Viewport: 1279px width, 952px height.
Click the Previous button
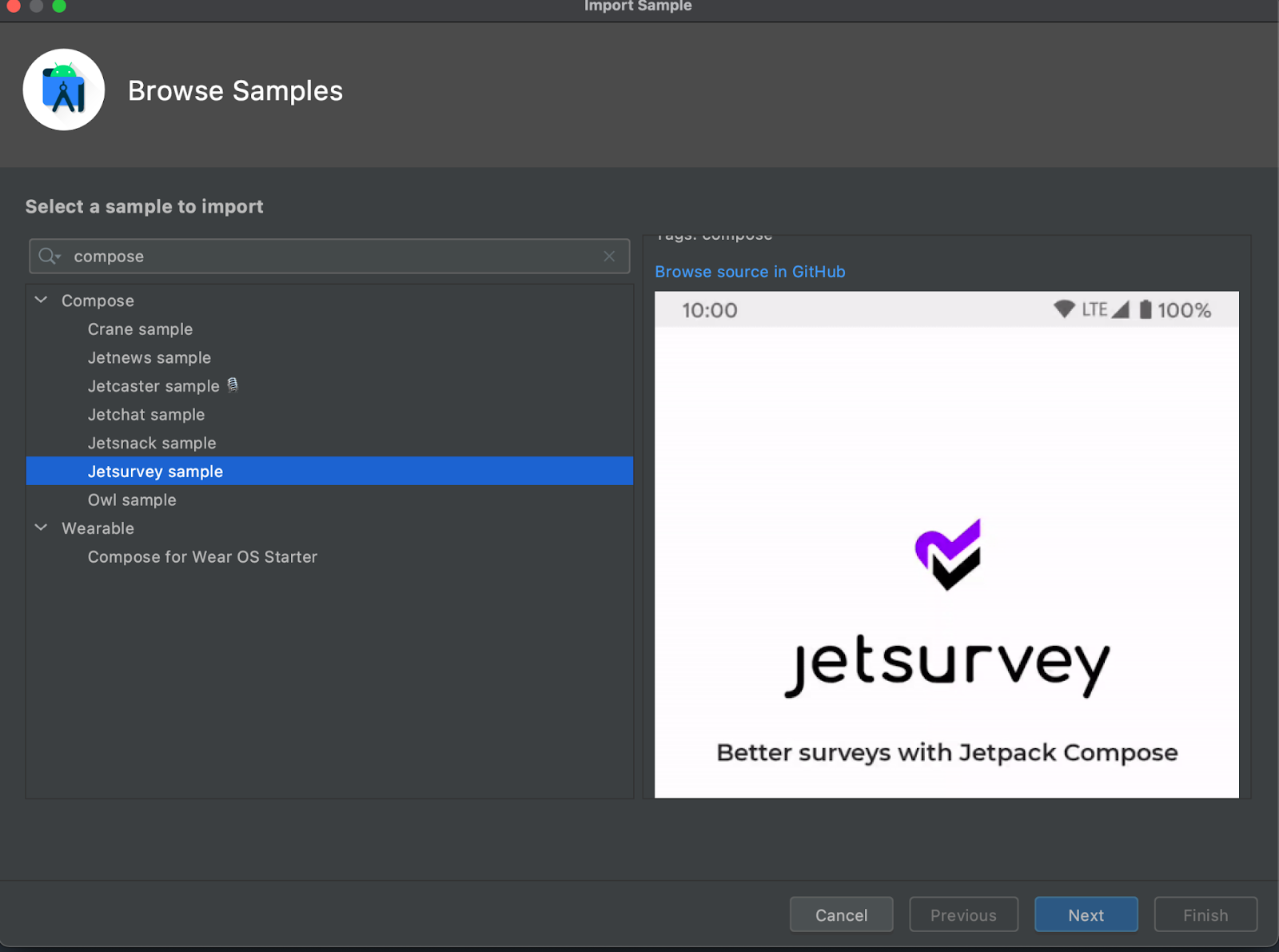pyautogui.click(x=963, y=914)
